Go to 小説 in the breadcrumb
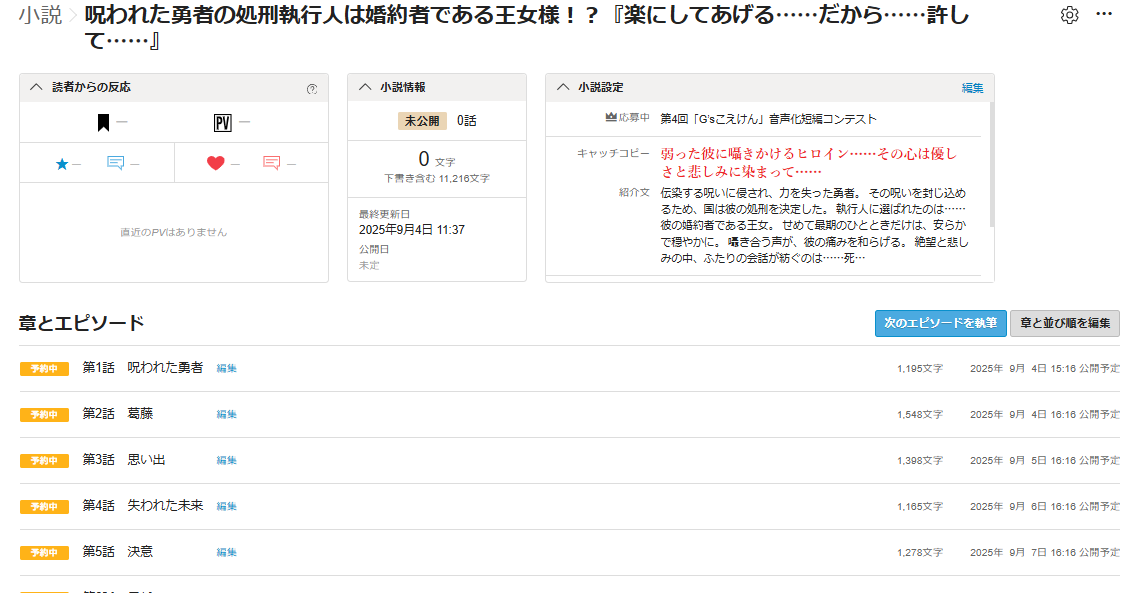This screenshot has height=593, width=1131. coord(40,15)
